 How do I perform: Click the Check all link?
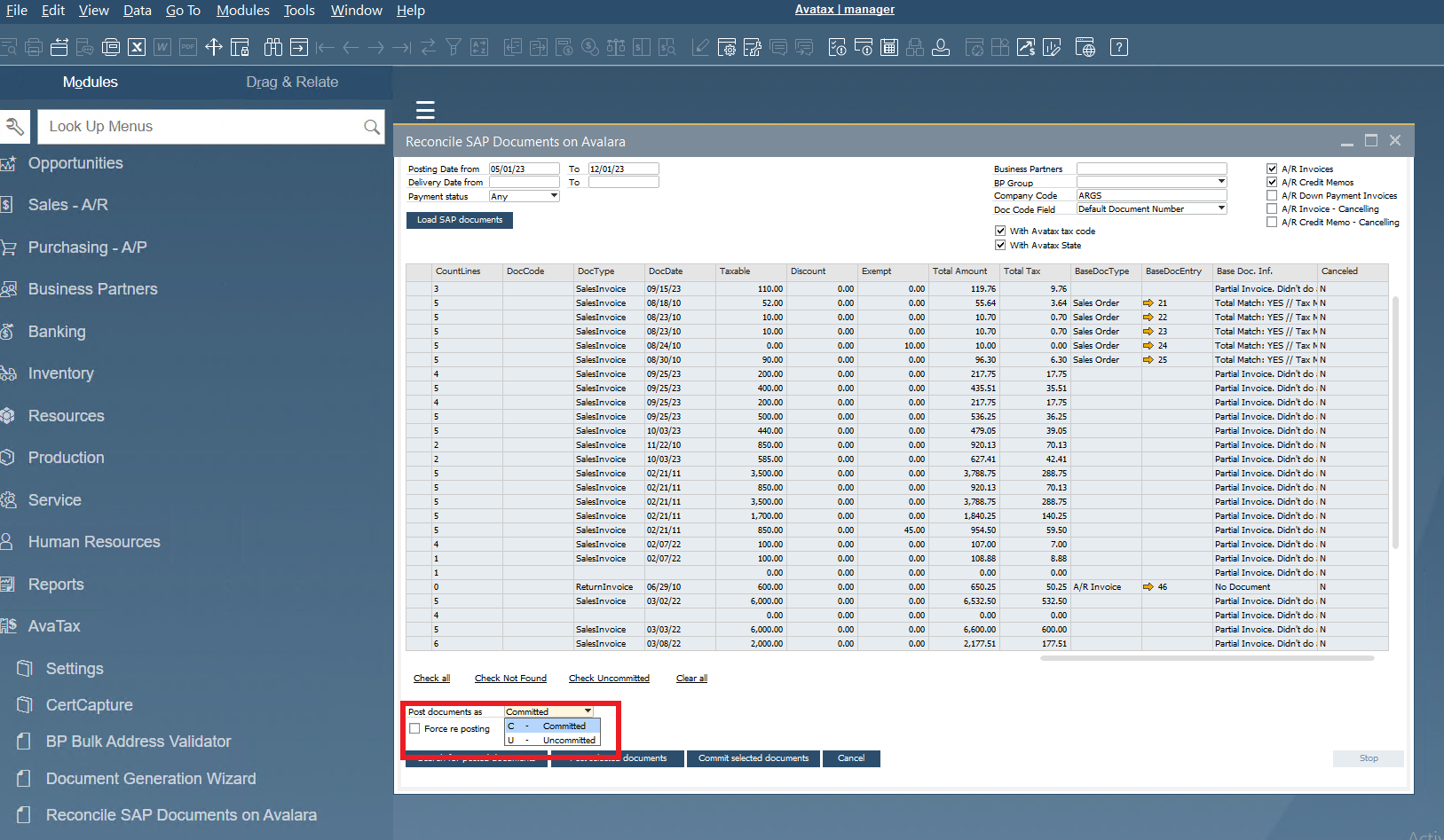click(x=431, y=679)
